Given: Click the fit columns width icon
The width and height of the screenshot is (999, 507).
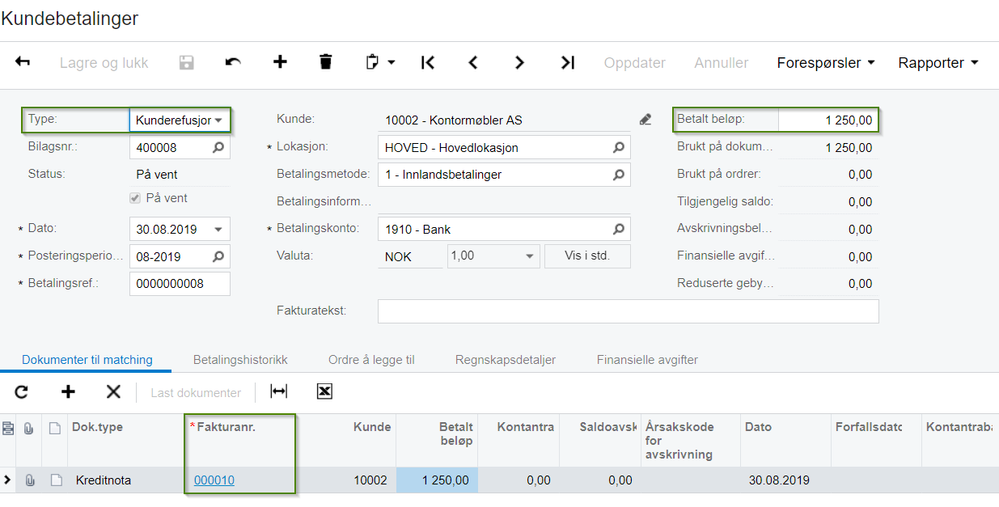Looking at the screenshot, I should (278, 392).
